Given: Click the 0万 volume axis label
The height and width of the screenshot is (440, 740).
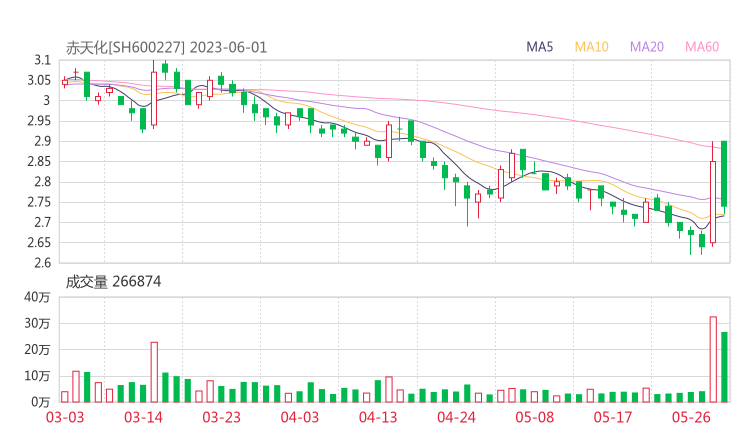Looking at the screenshot, I should (41, 402).
